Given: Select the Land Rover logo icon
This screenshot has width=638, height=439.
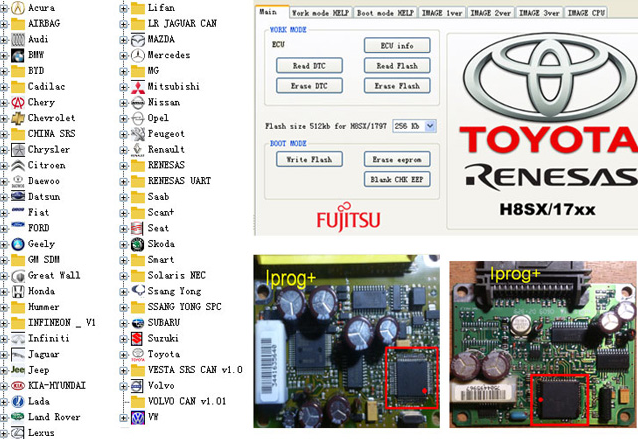Looking at the screenshot, I should coord(17,417).
